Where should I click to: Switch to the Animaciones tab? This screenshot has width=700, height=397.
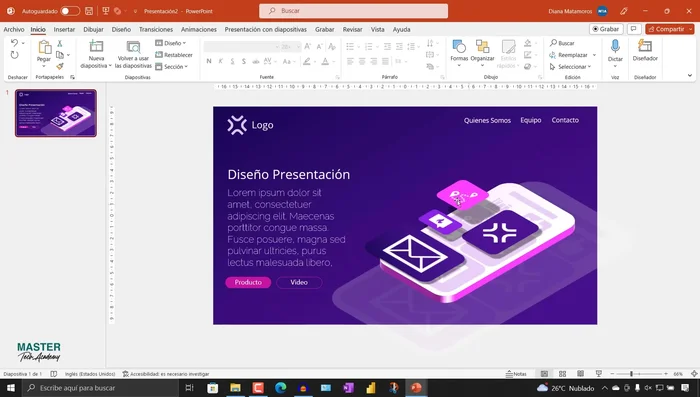pos(199,29)
